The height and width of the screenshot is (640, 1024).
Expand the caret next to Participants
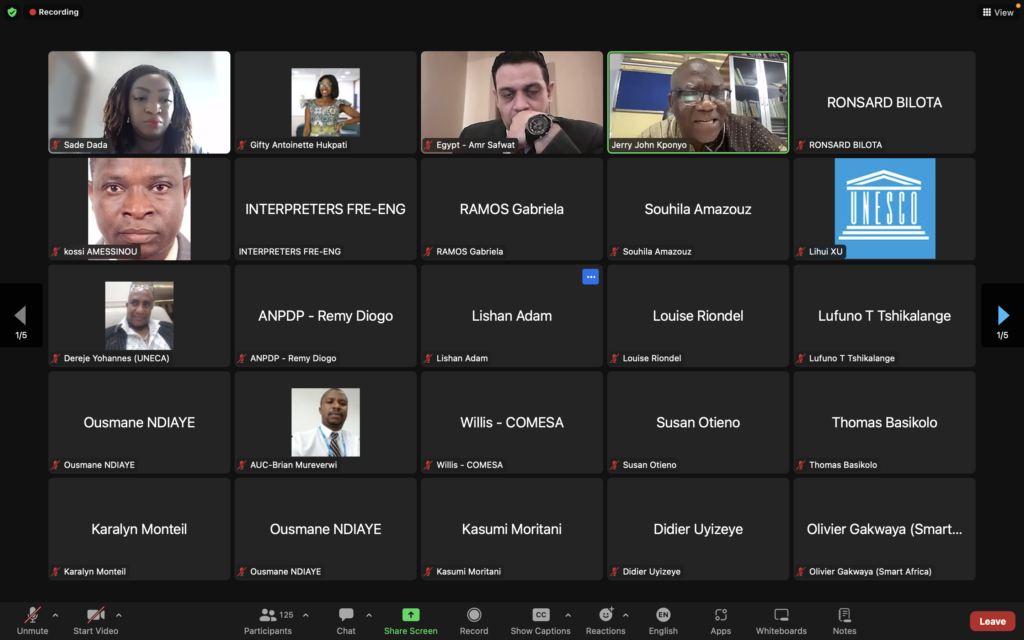306,615
